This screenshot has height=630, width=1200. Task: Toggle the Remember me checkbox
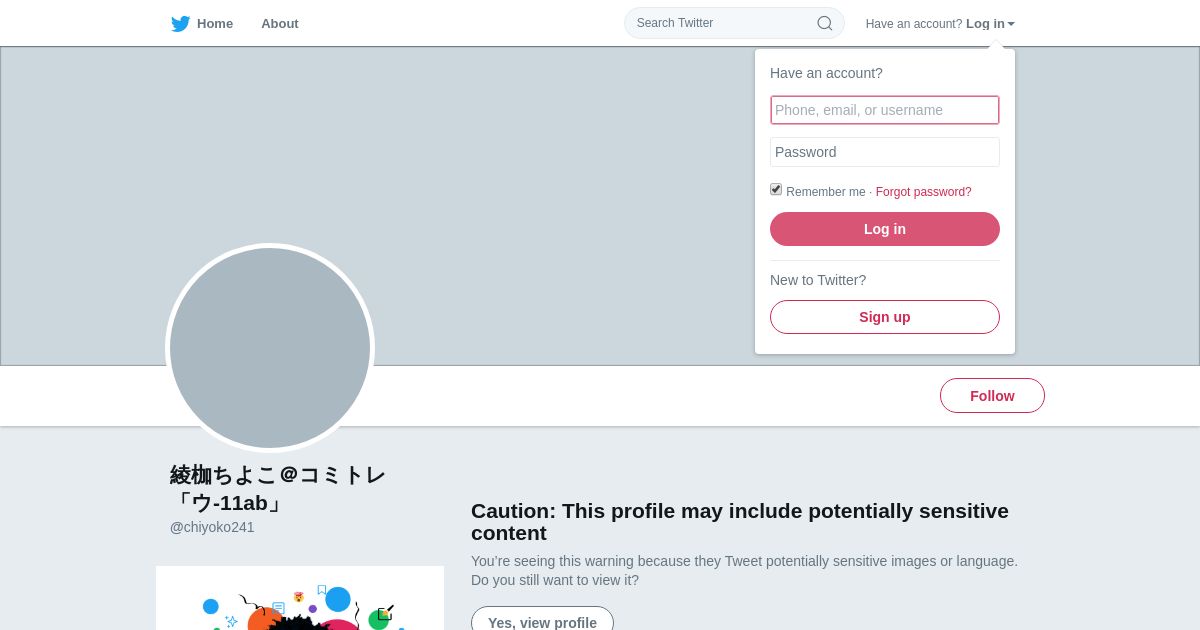[776, 189]
